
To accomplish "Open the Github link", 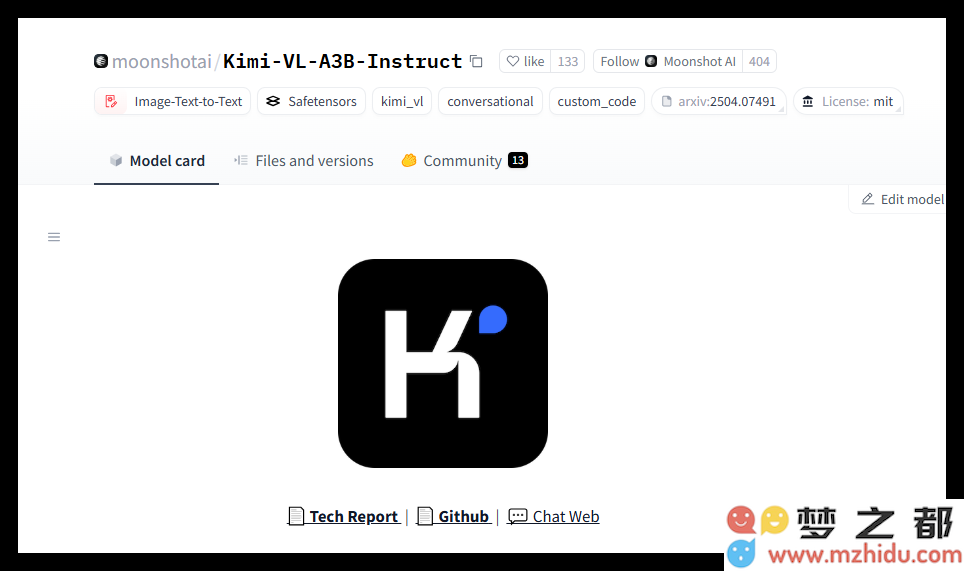I will 463,517.
